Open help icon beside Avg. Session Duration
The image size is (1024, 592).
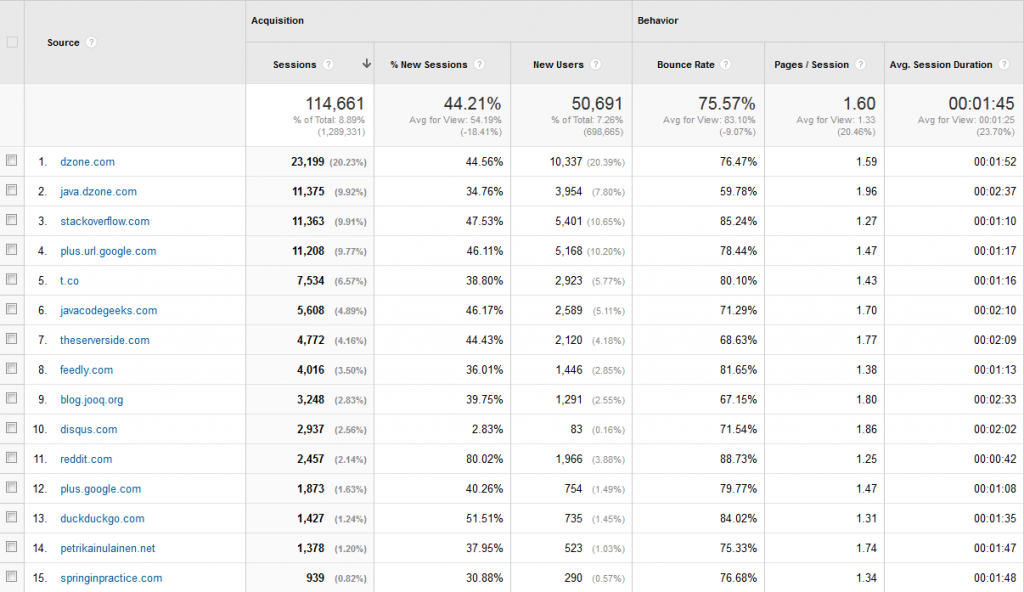pyautogui.click(x=1003, y=64)
